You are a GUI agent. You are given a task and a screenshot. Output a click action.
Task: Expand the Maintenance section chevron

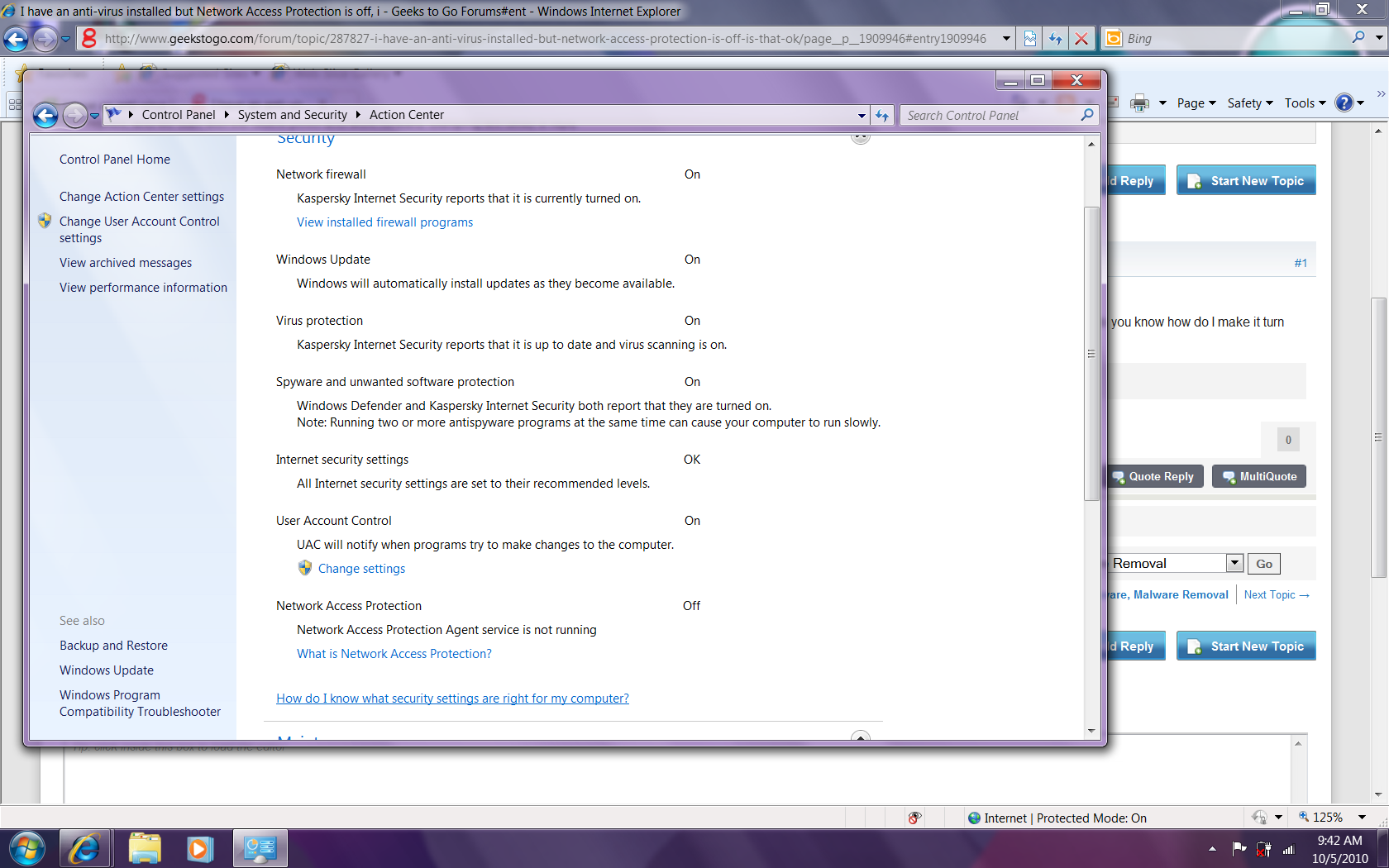861,736
